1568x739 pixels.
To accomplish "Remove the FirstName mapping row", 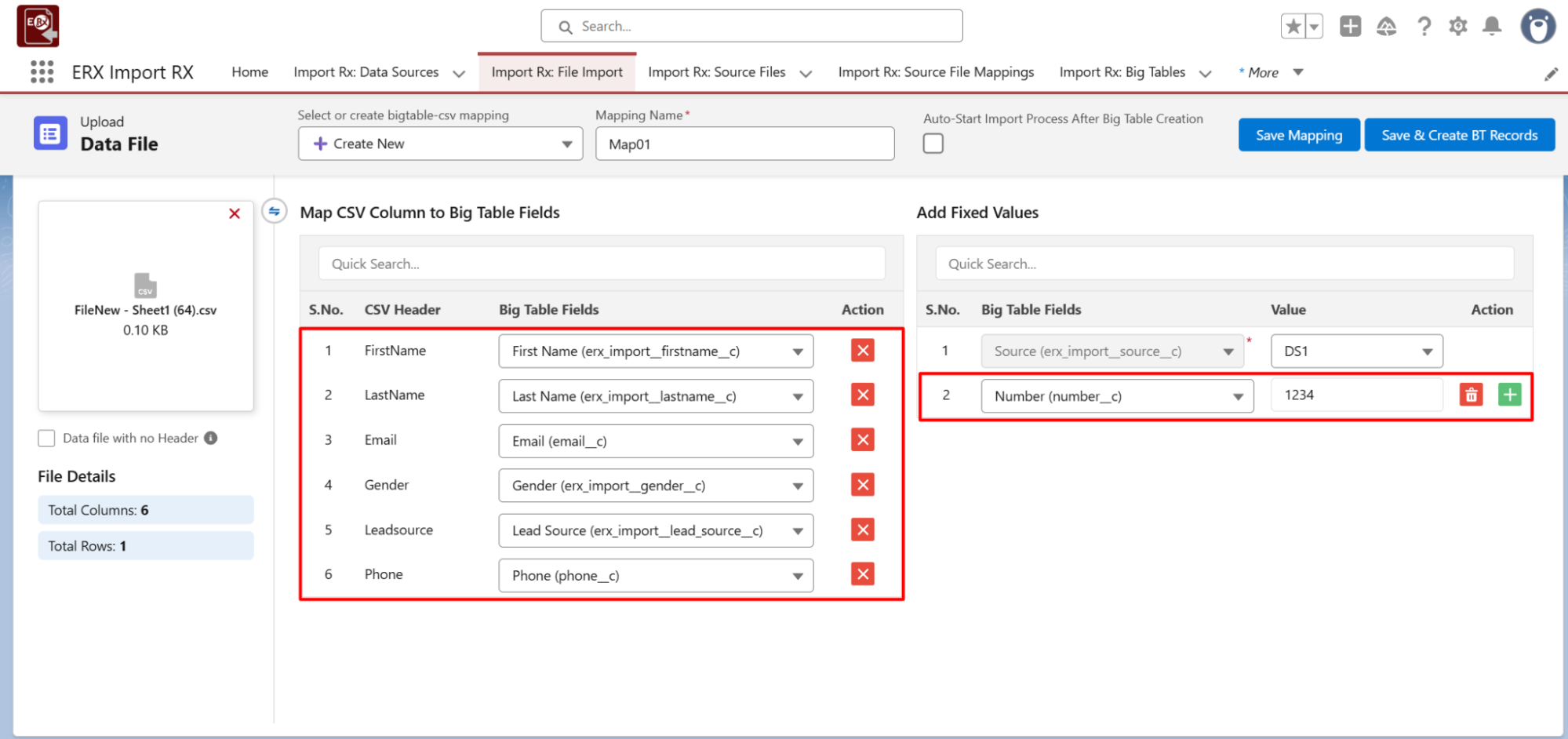I will 862,351.
